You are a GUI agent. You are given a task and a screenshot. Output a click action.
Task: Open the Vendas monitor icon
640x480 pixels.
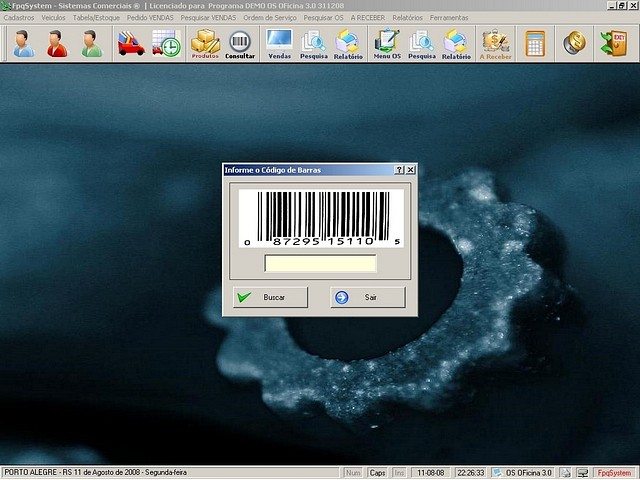(280, 44)
